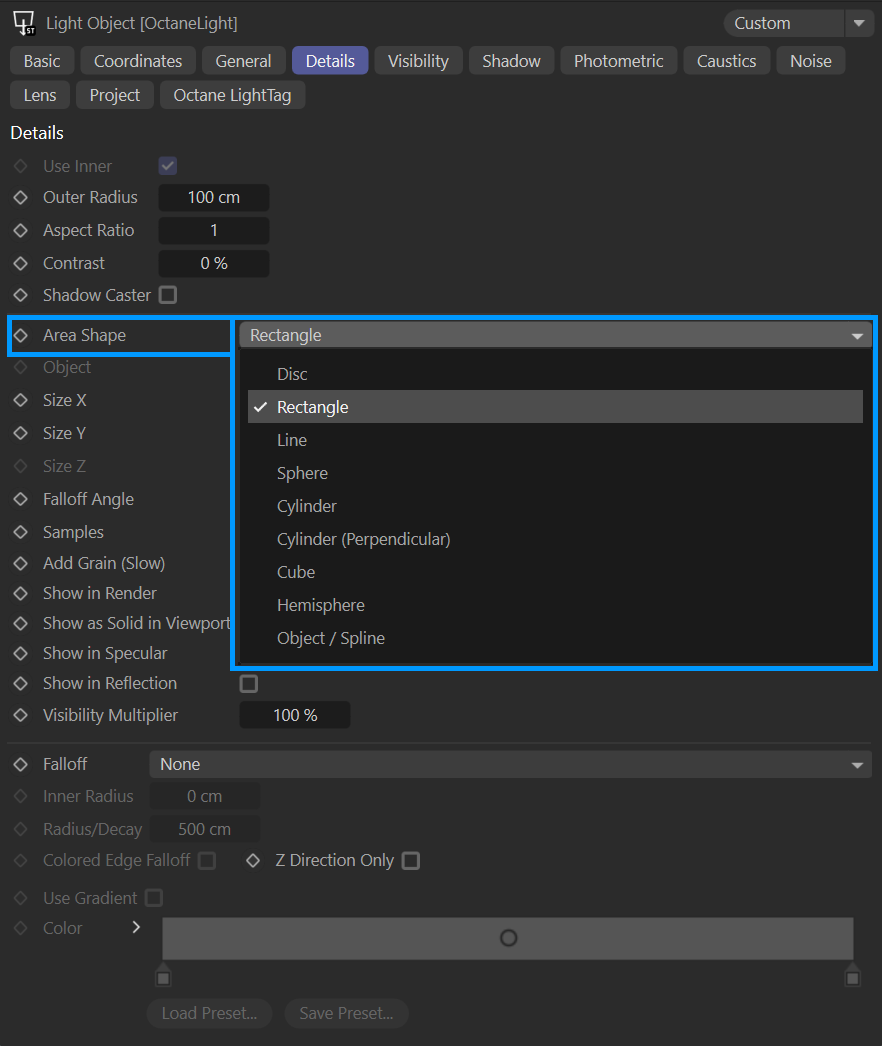Screen dimensions: 882x1046
Task: Enable the Shadow Caster checkbox
Action: click(x=168, y=295)
